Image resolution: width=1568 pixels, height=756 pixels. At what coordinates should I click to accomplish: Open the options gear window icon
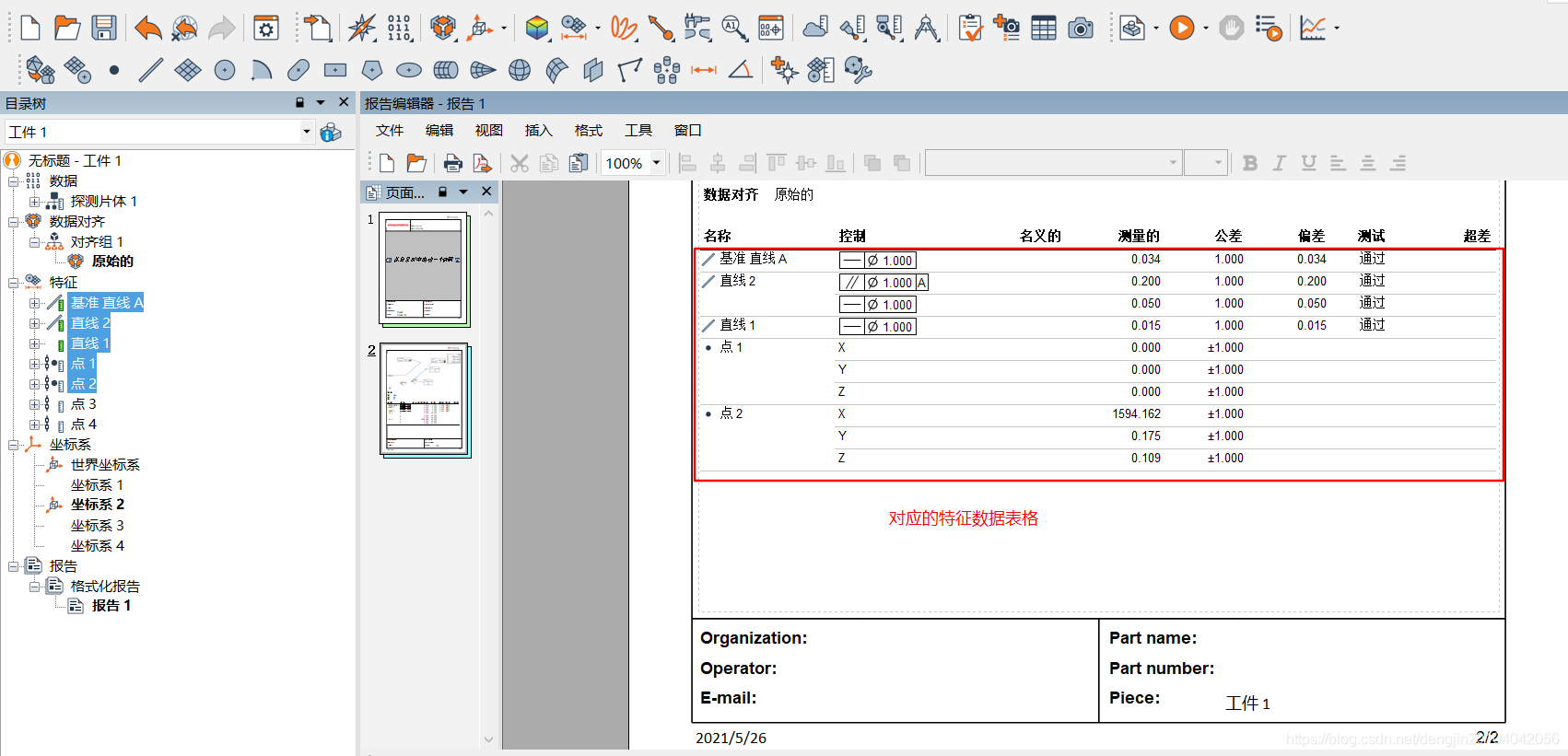266,29
